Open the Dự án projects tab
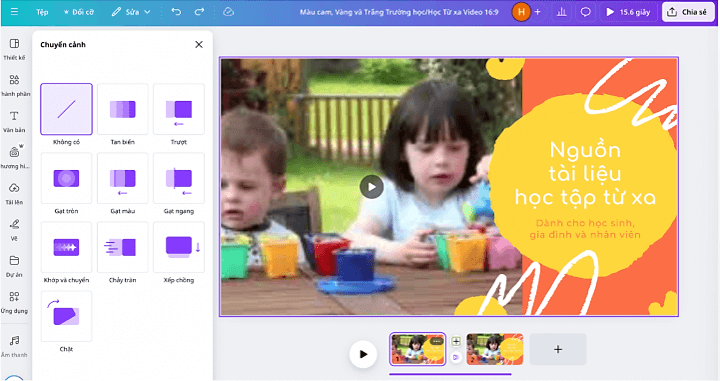720x381 pixels. 14,266
